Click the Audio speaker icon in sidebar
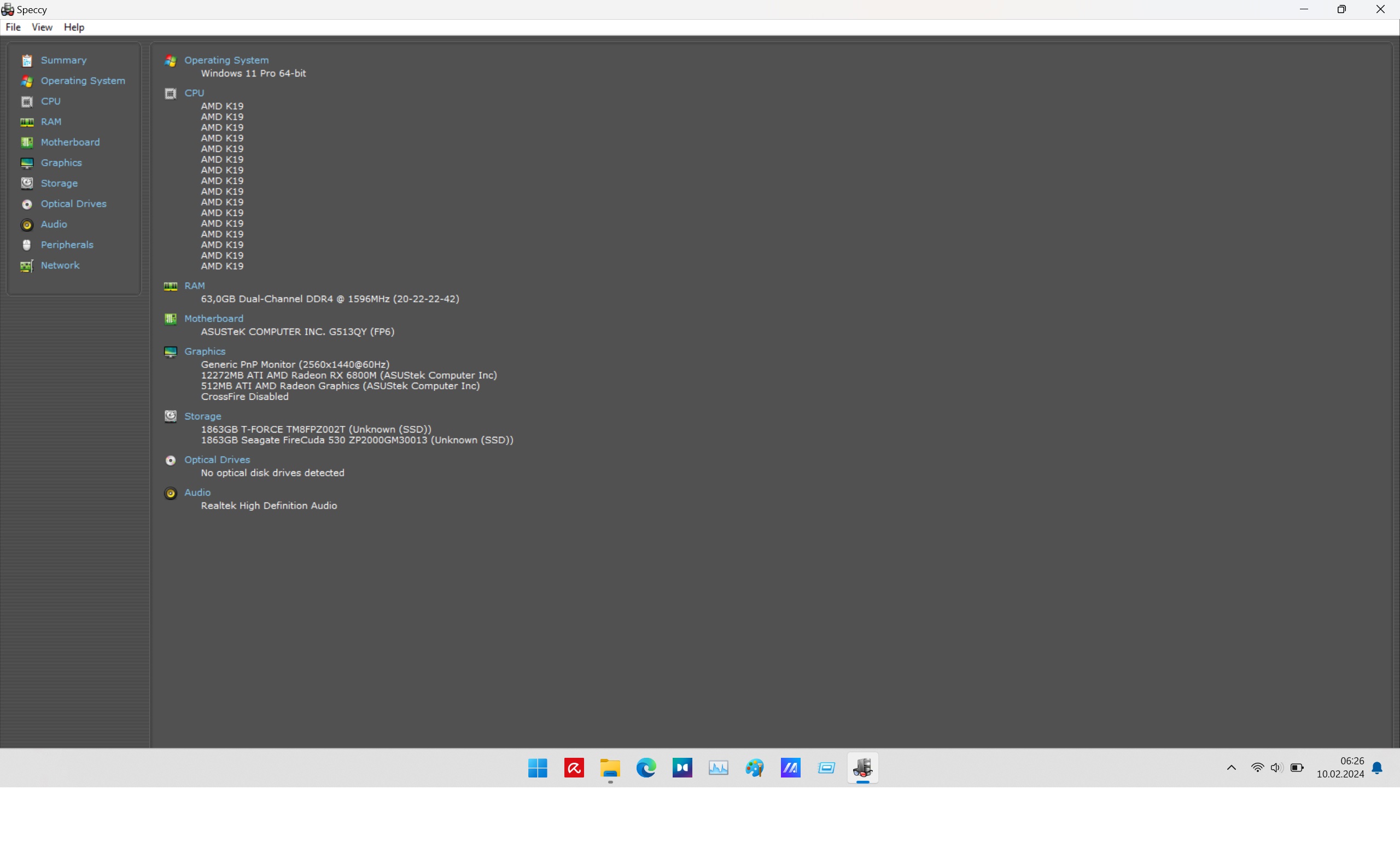Image resolution: width=1400 pixels, height=842 pixels. pos(27,225)
